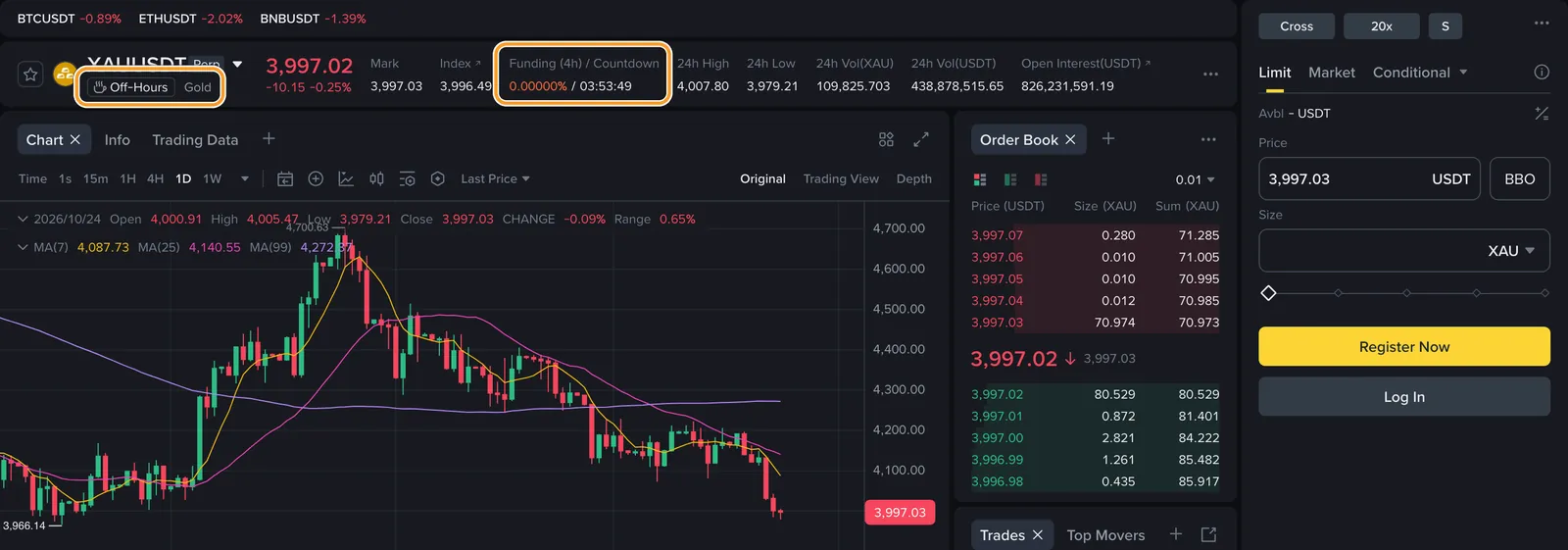Open Index price external link arrow
Image resolution: width=1568 pixels, height=550 pixels.
point(478,63)
